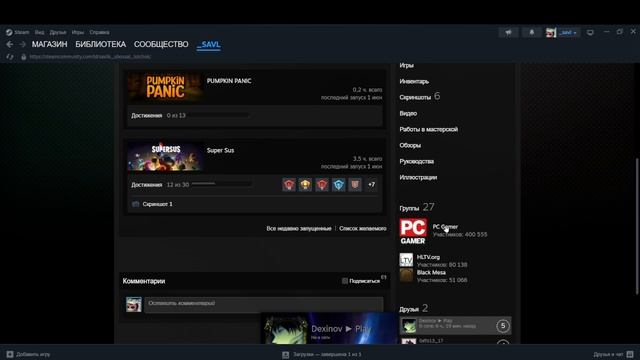
Task: Click second gold Super Sus achievement badge
Action: point(305,185)
